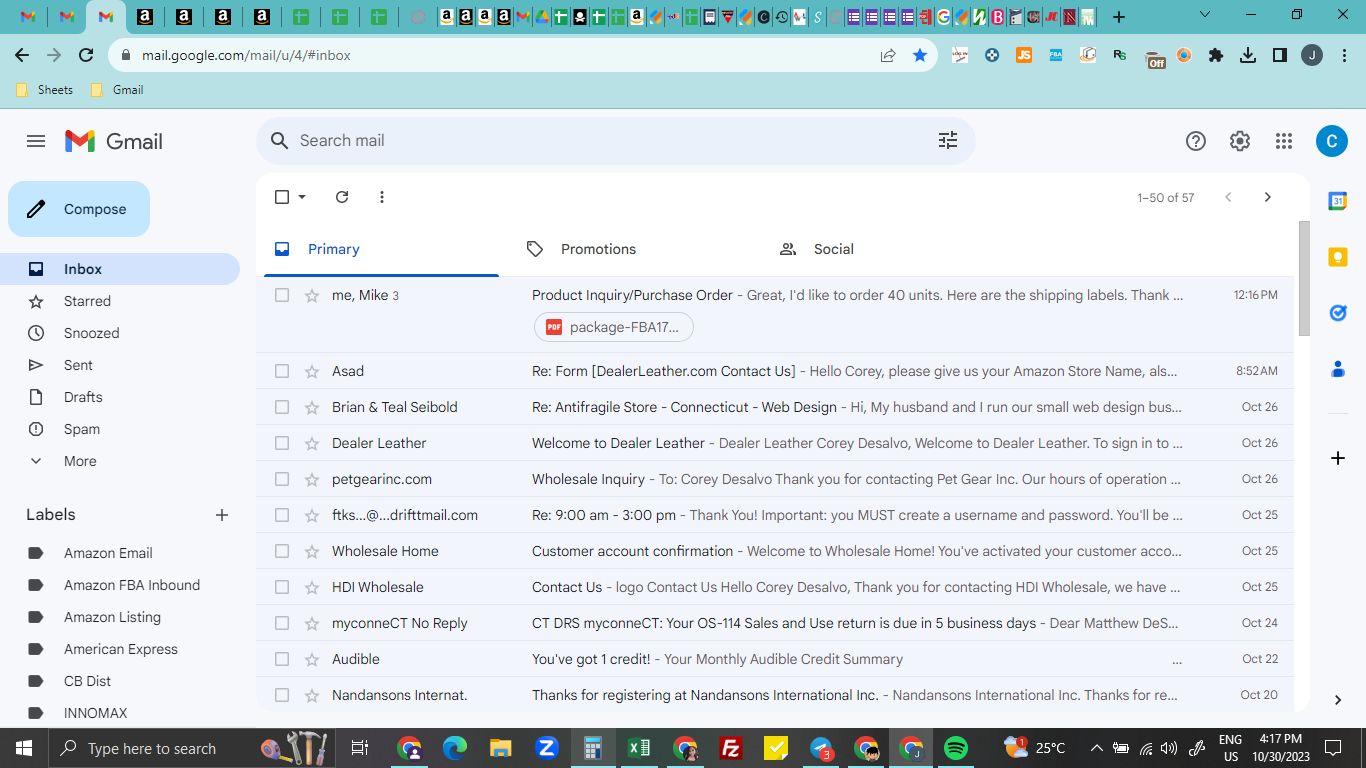Open Spotify from the taskbar
The width and height of the screenshot is (1366, 768).
tap(956, 748)
